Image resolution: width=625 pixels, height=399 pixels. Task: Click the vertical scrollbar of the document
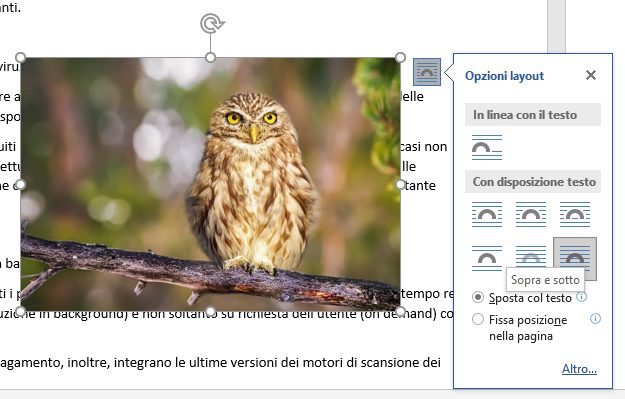(x=556, y=26)
